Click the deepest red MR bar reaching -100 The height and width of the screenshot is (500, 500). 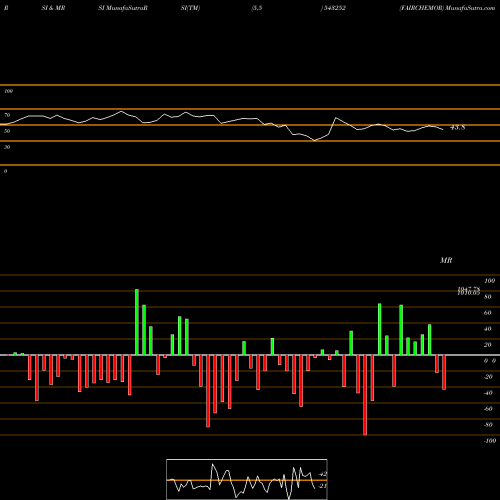coord(365,395)
